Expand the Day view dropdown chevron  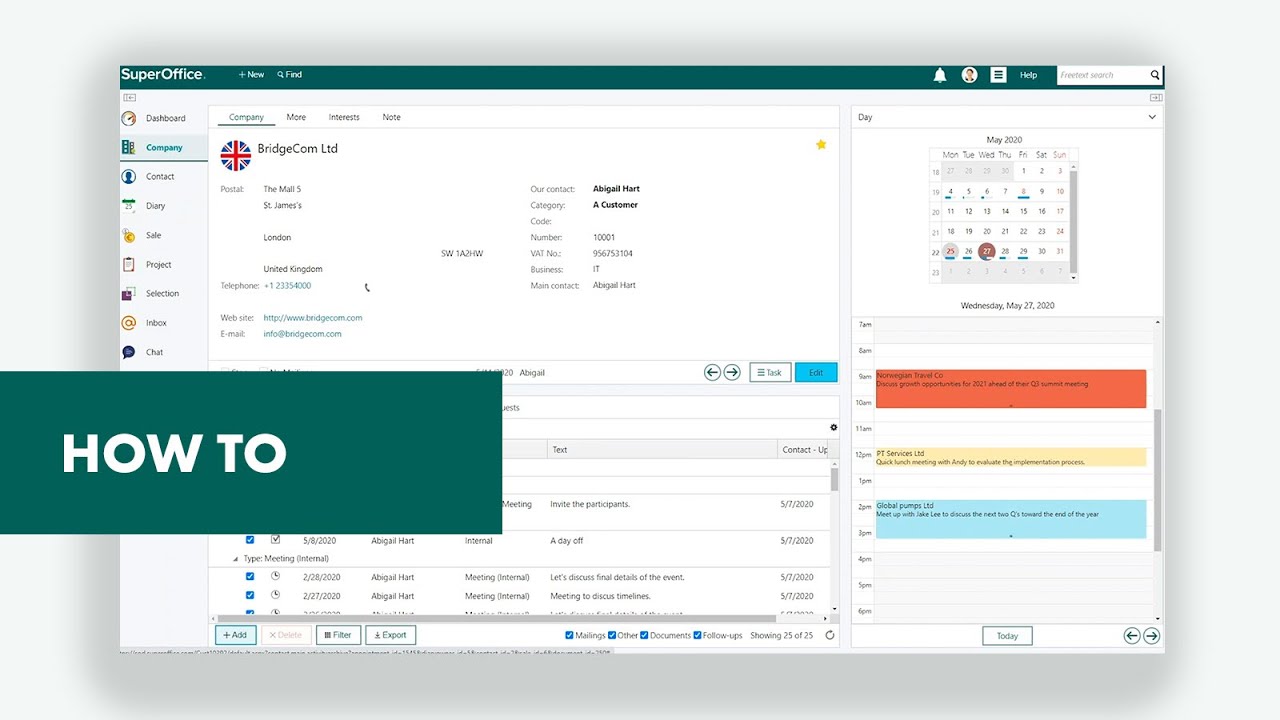1152,117
